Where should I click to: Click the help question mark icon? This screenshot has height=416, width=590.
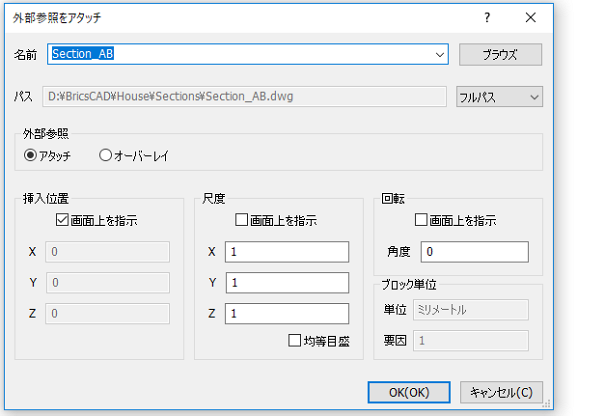point(487,17)
